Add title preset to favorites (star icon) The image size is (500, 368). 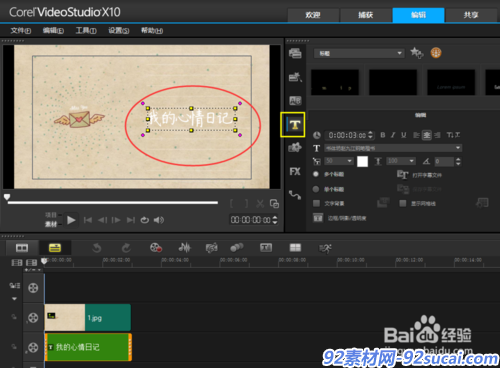coord(417,53)
